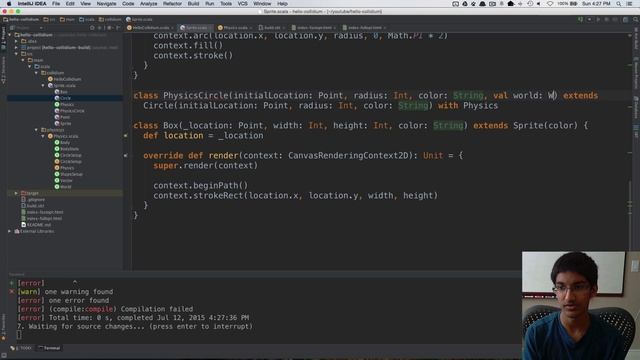Click the override gutter marker beside render
The height and width of the screenshot is (360, 640).
[126, 156]
